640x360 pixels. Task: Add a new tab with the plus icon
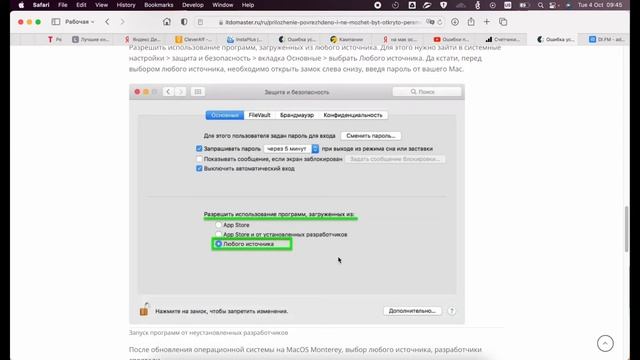click(x=487, y=22)
